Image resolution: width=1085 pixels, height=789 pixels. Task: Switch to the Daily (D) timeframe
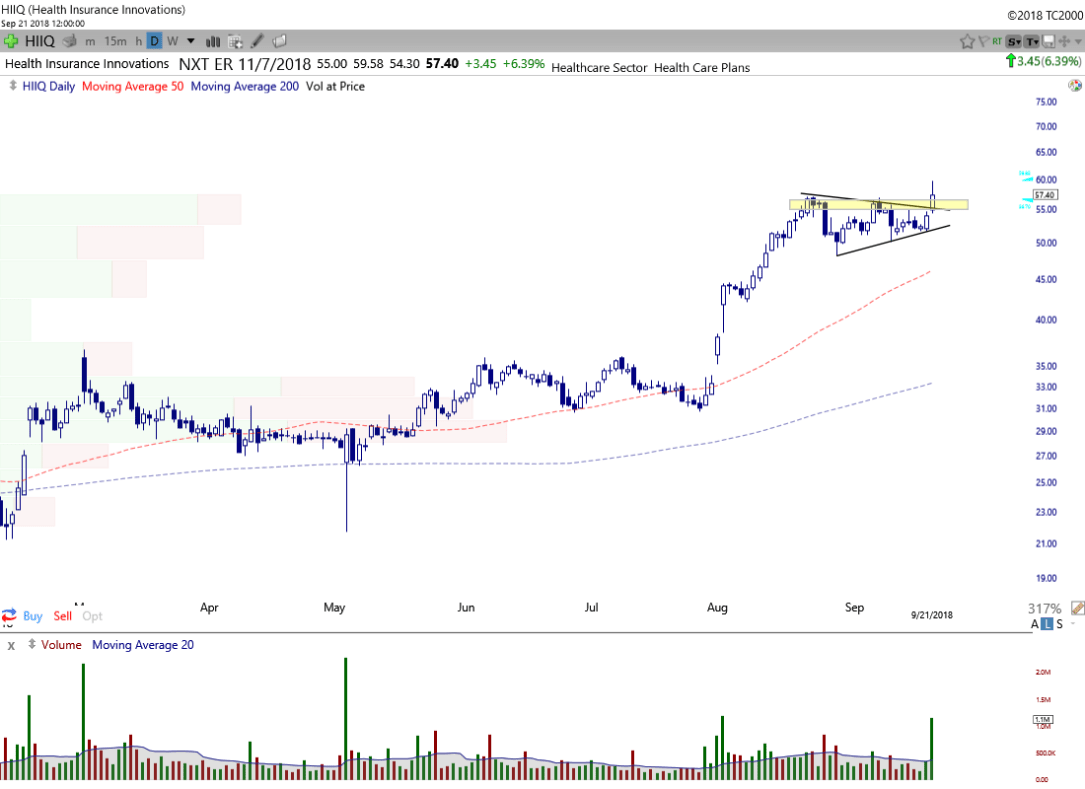(154, 41)
